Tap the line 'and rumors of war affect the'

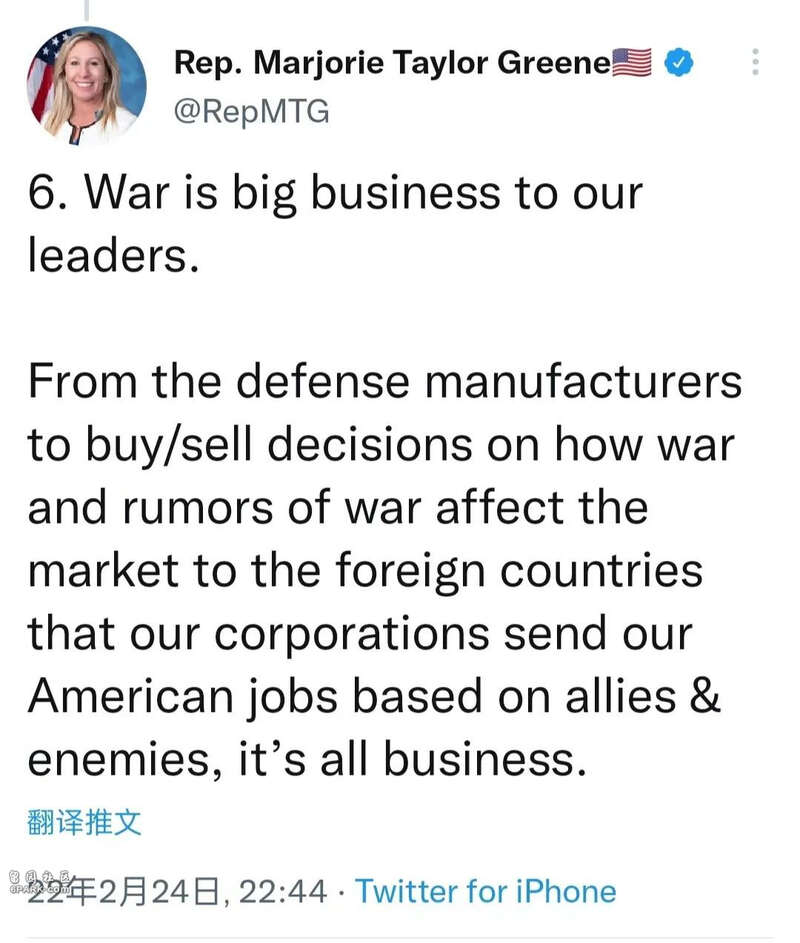pyautogui.click(x=337, y=507)
